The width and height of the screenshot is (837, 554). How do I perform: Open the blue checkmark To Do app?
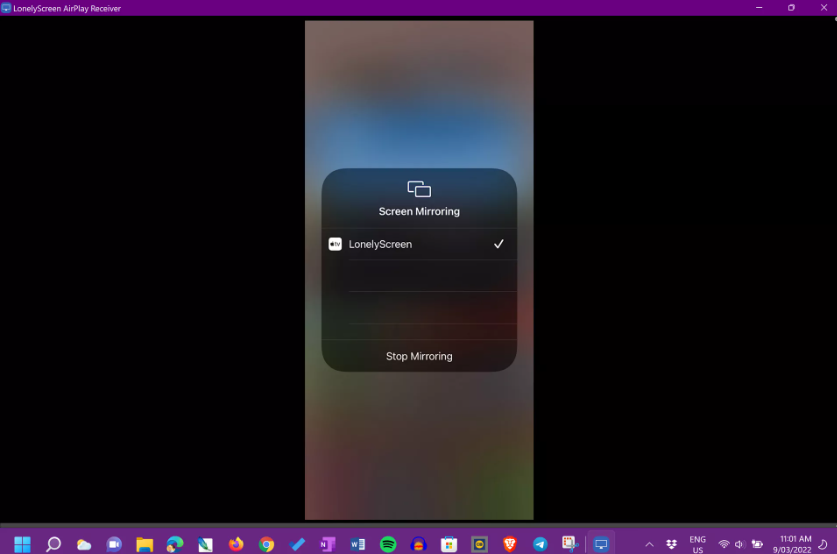click(297, 544)
